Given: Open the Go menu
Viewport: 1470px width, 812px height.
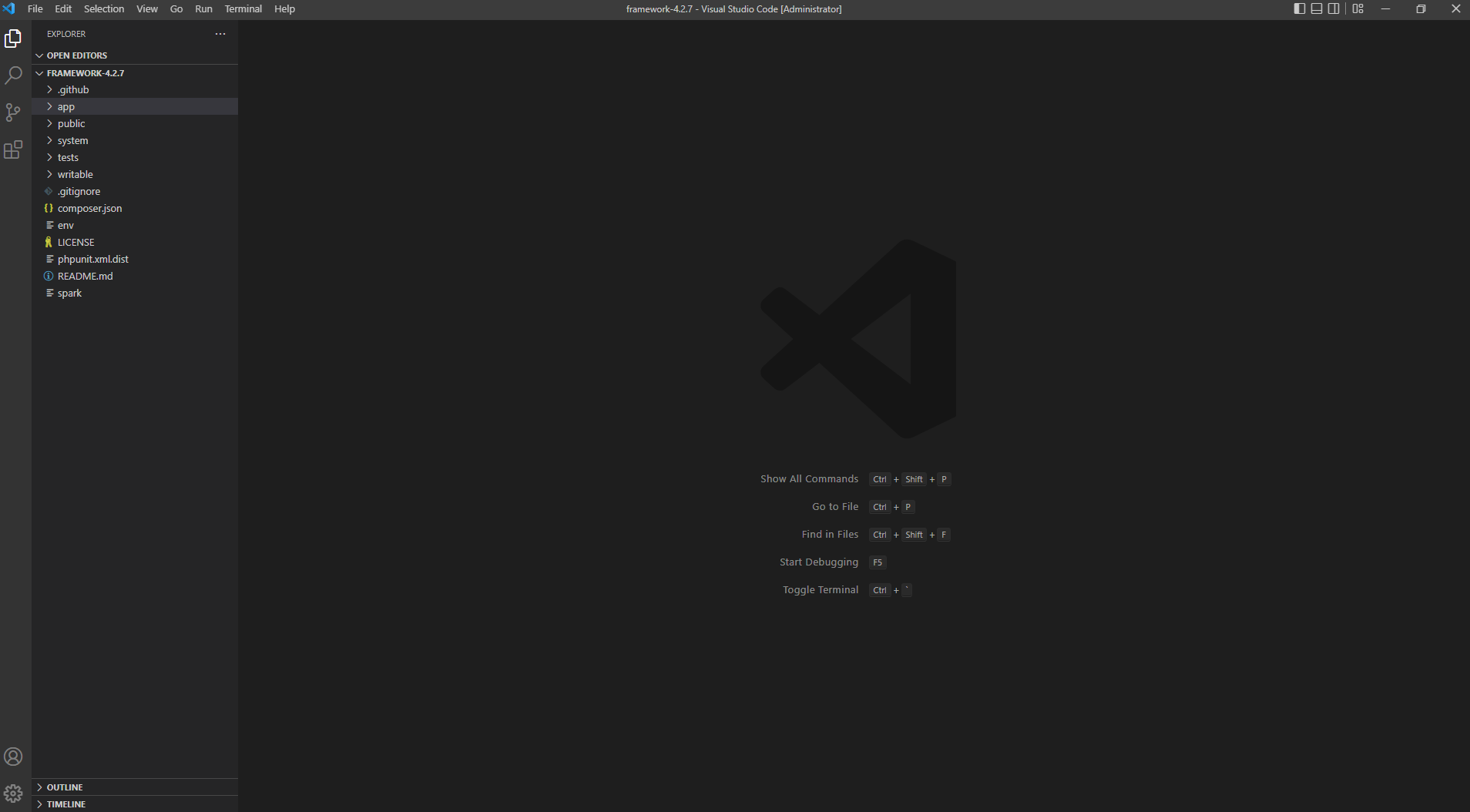Looking at the screenshot, I should click(176, 9).
